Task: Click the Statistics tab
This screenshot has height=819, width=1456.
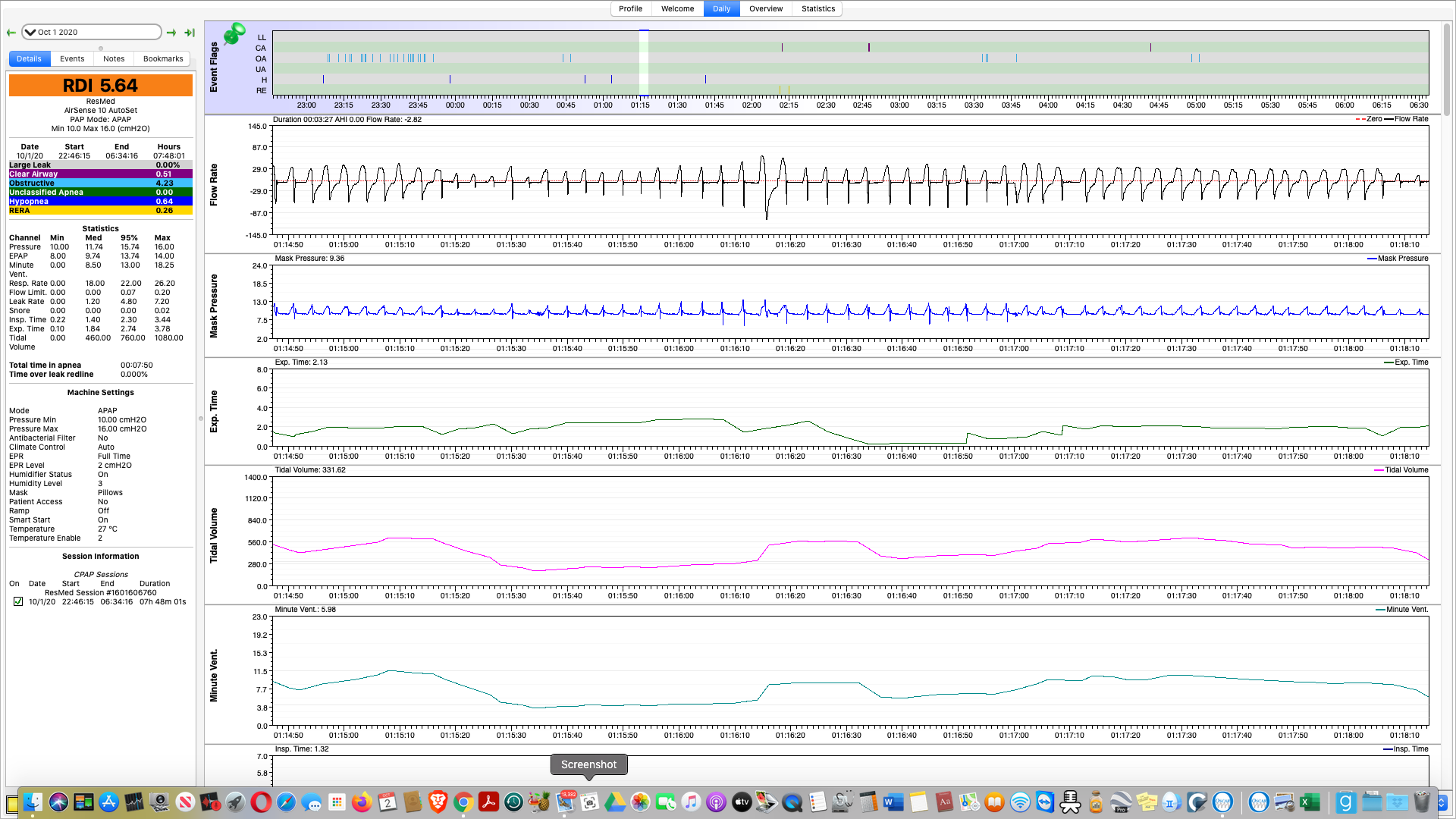Action: pyautogui.click(x=818, y=8)
